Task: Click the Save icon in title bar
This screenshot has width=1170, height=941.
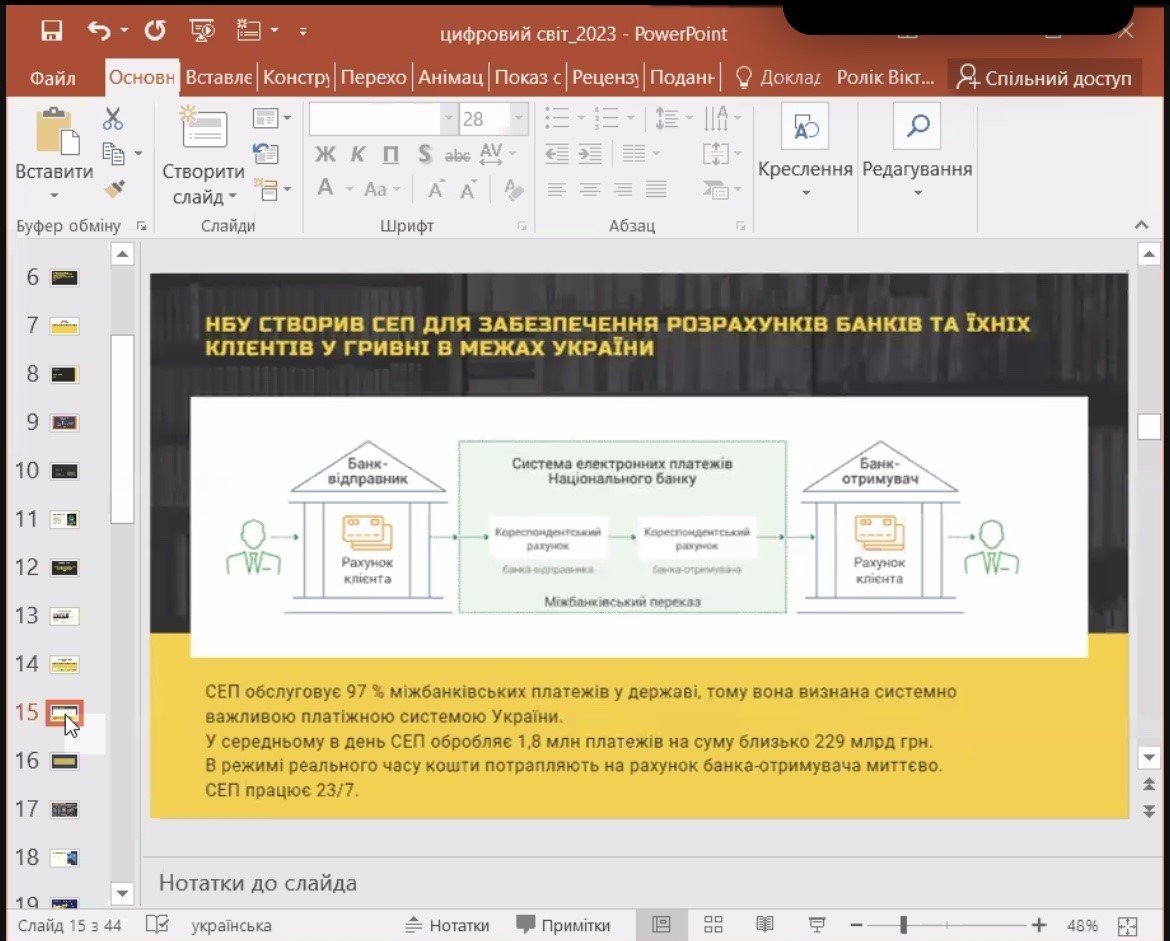Action: click(x=52, y=31)
